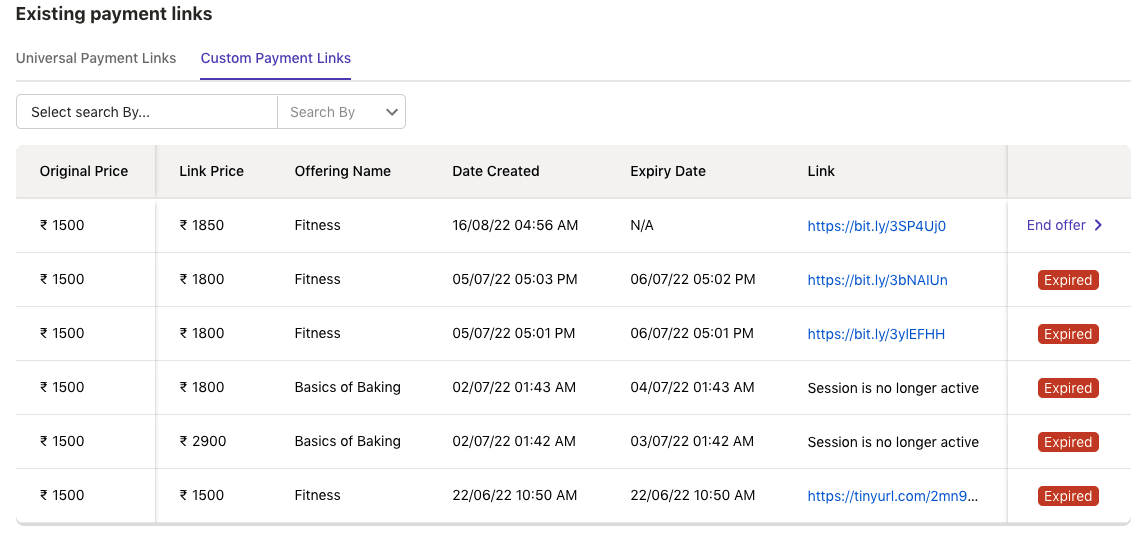Click the End offer chevron arrow
Image resolution: width=1144 pixels, height=536 pixels.
pyautogui.click(x=1098, y=226)
